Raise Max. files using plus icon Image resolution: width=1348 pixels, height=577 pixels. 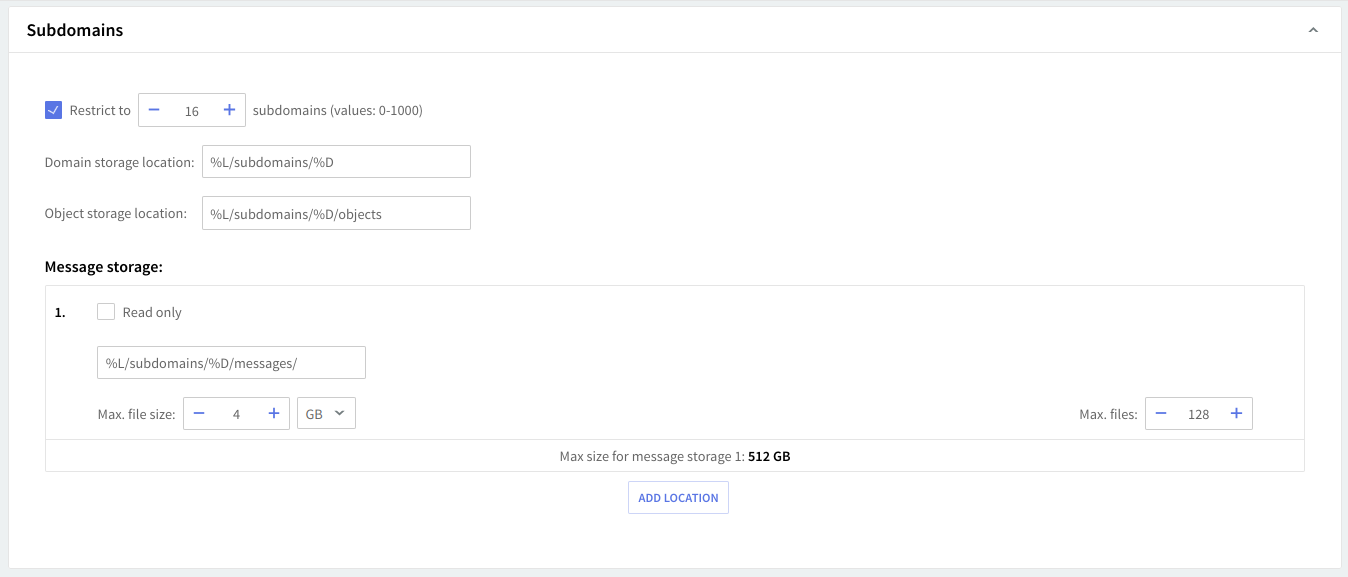[x=1236, y=414]
